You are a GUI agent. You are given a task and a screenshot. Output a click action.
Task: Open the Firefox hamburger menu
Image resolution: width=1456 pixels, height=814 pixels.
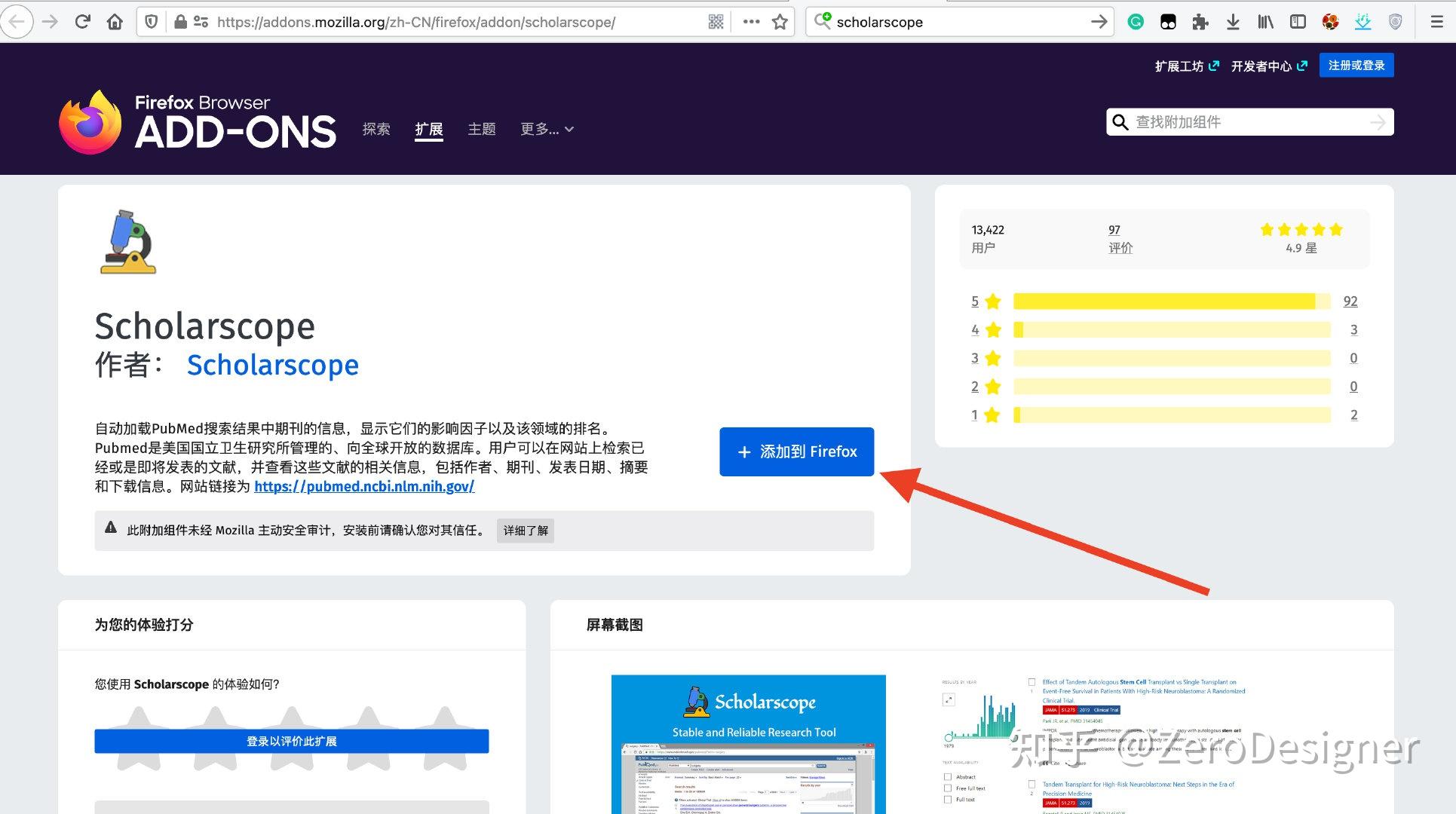click(1436, 21)
